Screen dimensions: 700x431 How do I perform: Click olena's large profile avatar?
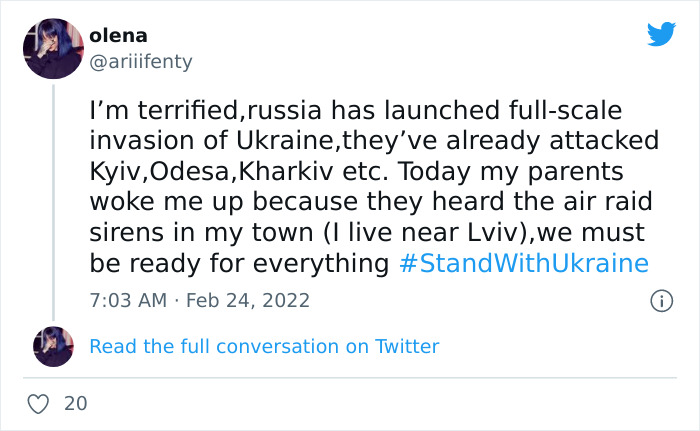pyautogui.click(x=52, y=48)
